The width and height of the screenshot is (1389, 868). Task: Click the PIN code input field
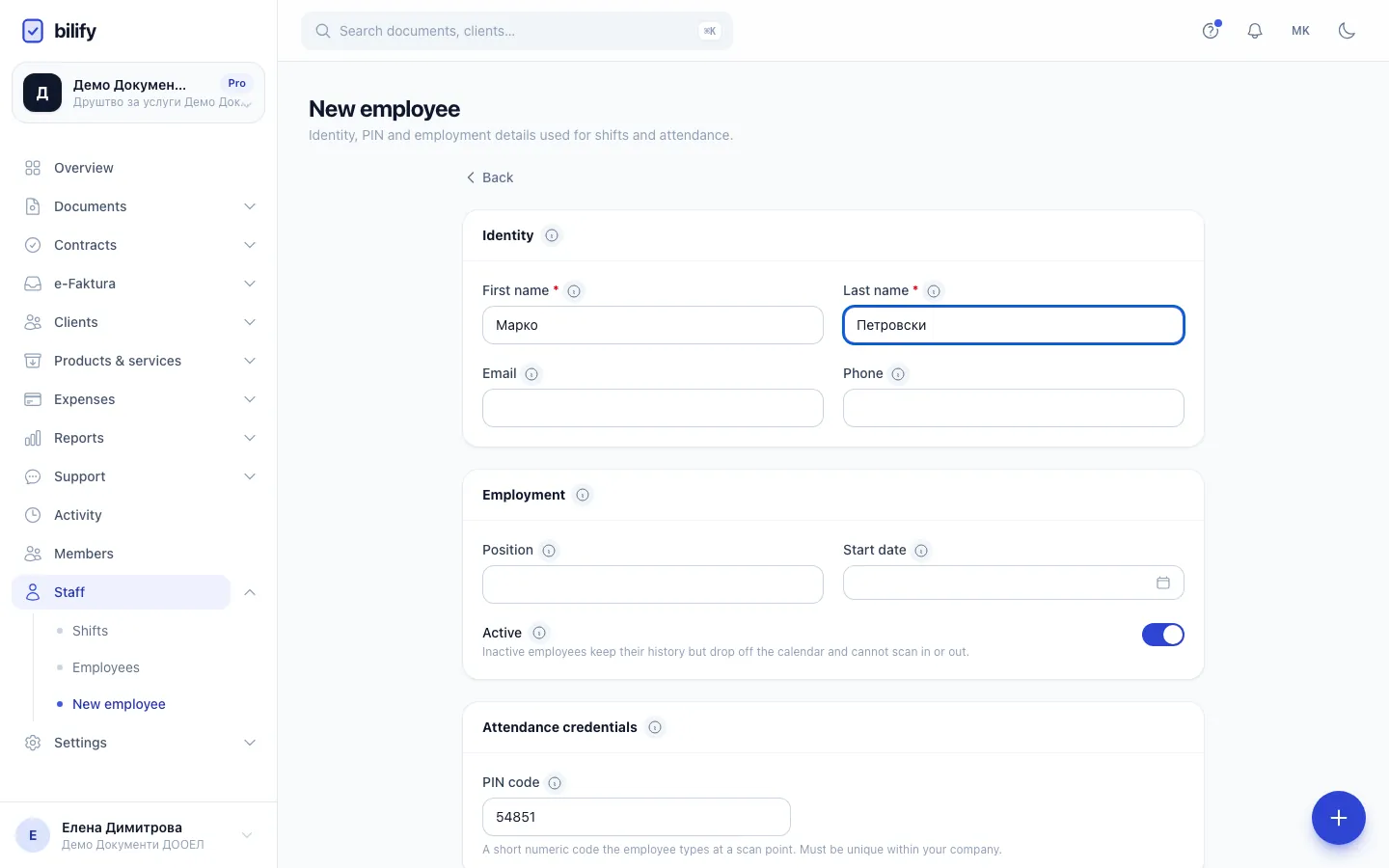(x=637, y=817)
